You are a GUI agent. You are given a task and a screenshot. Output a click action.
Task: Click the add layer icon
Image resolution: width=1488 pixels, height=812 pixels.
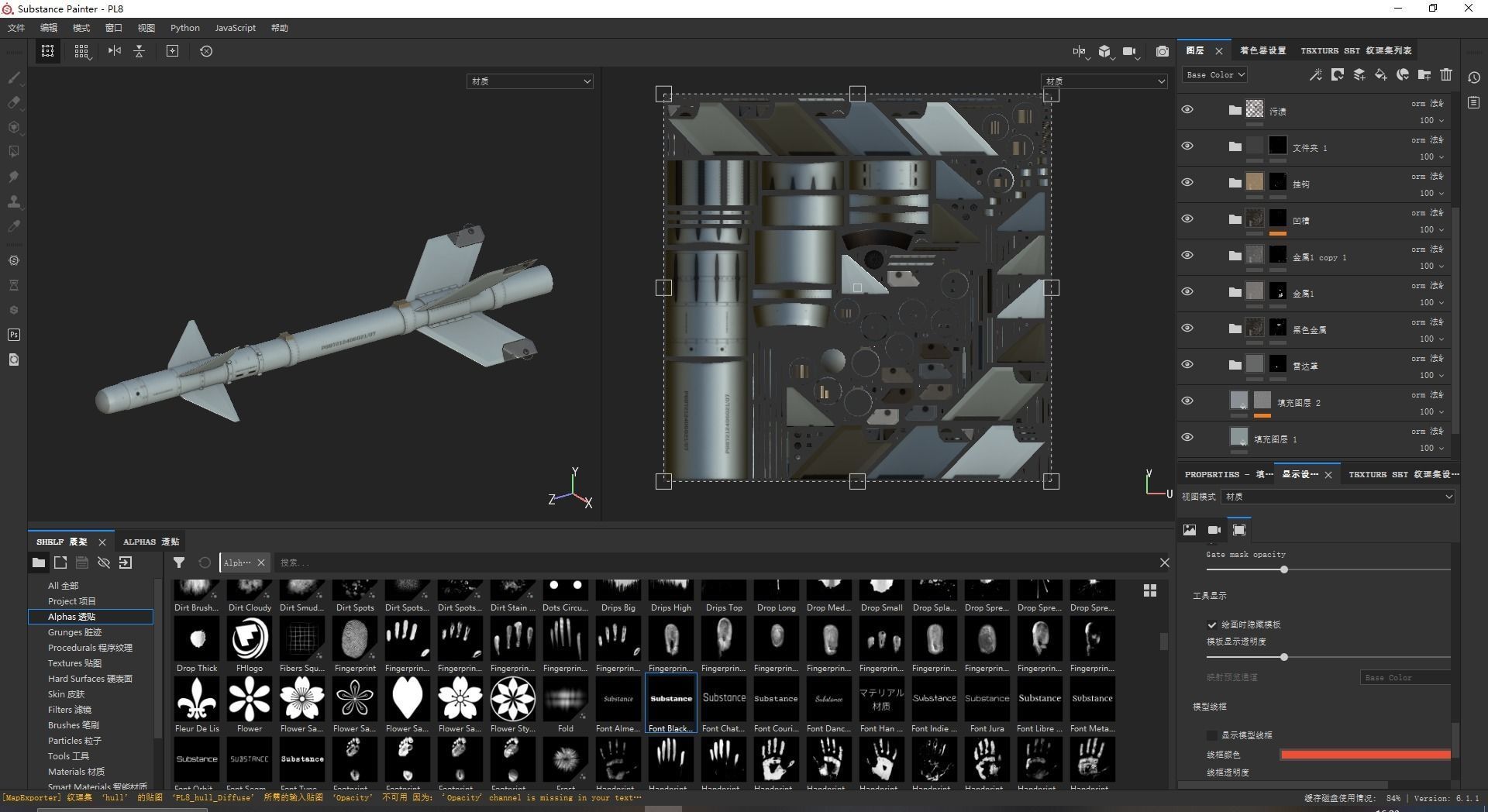(x=1359, y=74)
